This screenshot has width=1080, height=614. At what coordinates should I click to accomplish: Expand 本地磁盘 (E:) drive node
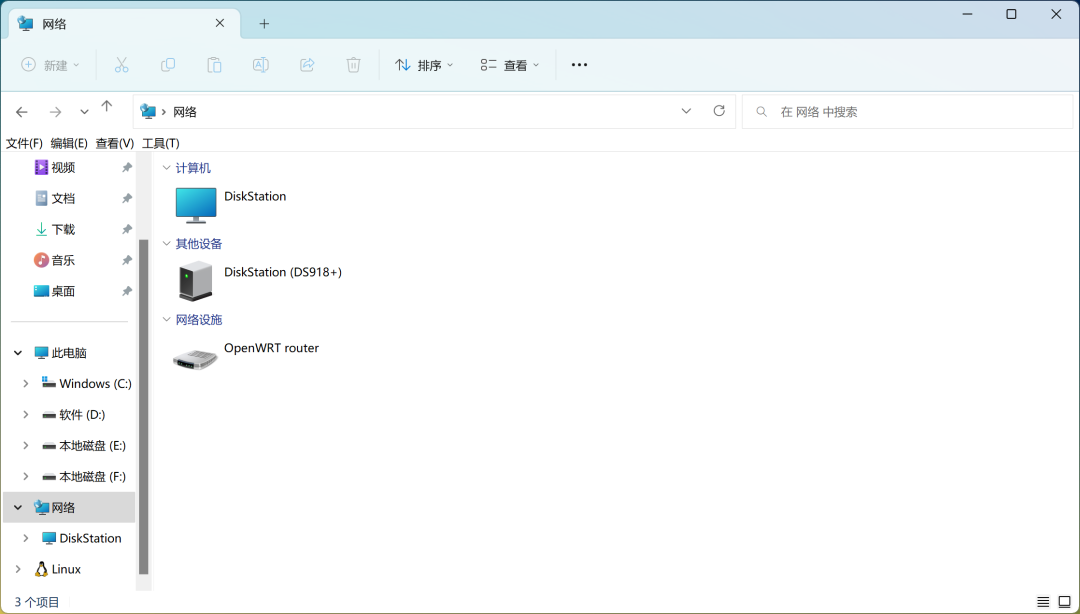tap(25, 446)
